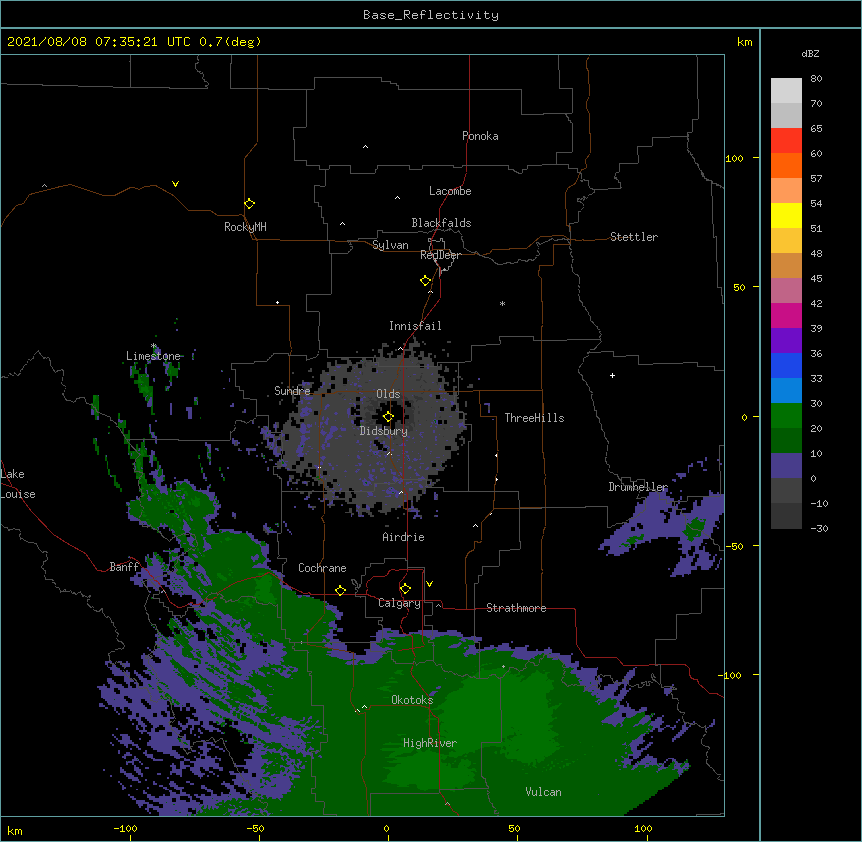Click the Okotoks town label
This screenshot has height=842, width=862.
coord(412,700)
